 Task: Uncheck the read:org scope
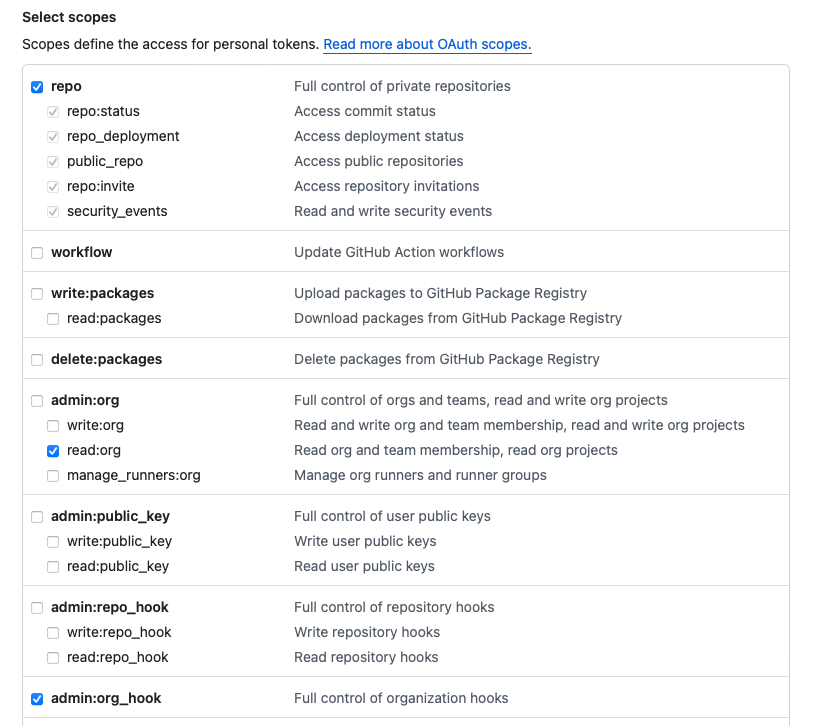(x=53, y=451)
